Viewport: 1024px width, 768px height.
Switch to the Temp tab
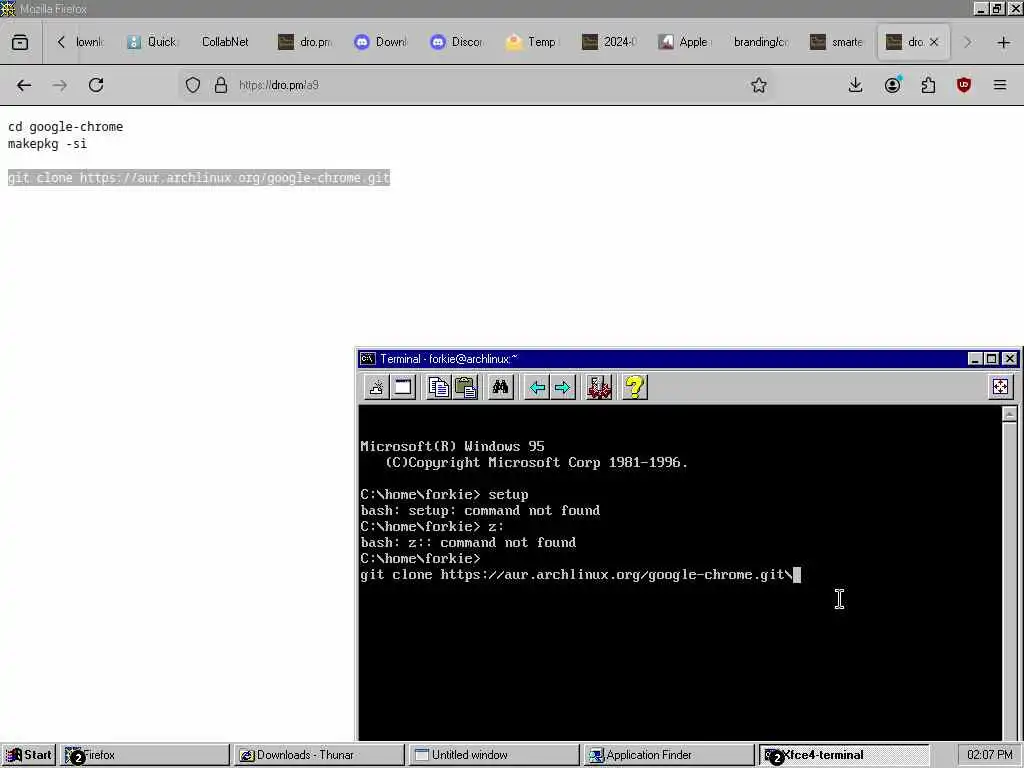(x=532, y=42)
